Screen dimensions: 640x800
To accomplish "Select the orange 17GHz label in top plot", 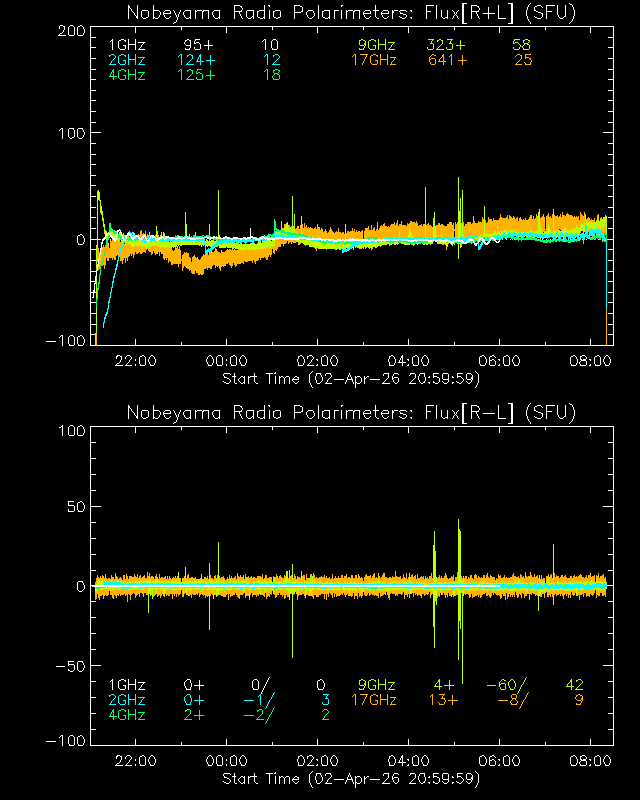I will pyautogui.click(x=372, y=61).
